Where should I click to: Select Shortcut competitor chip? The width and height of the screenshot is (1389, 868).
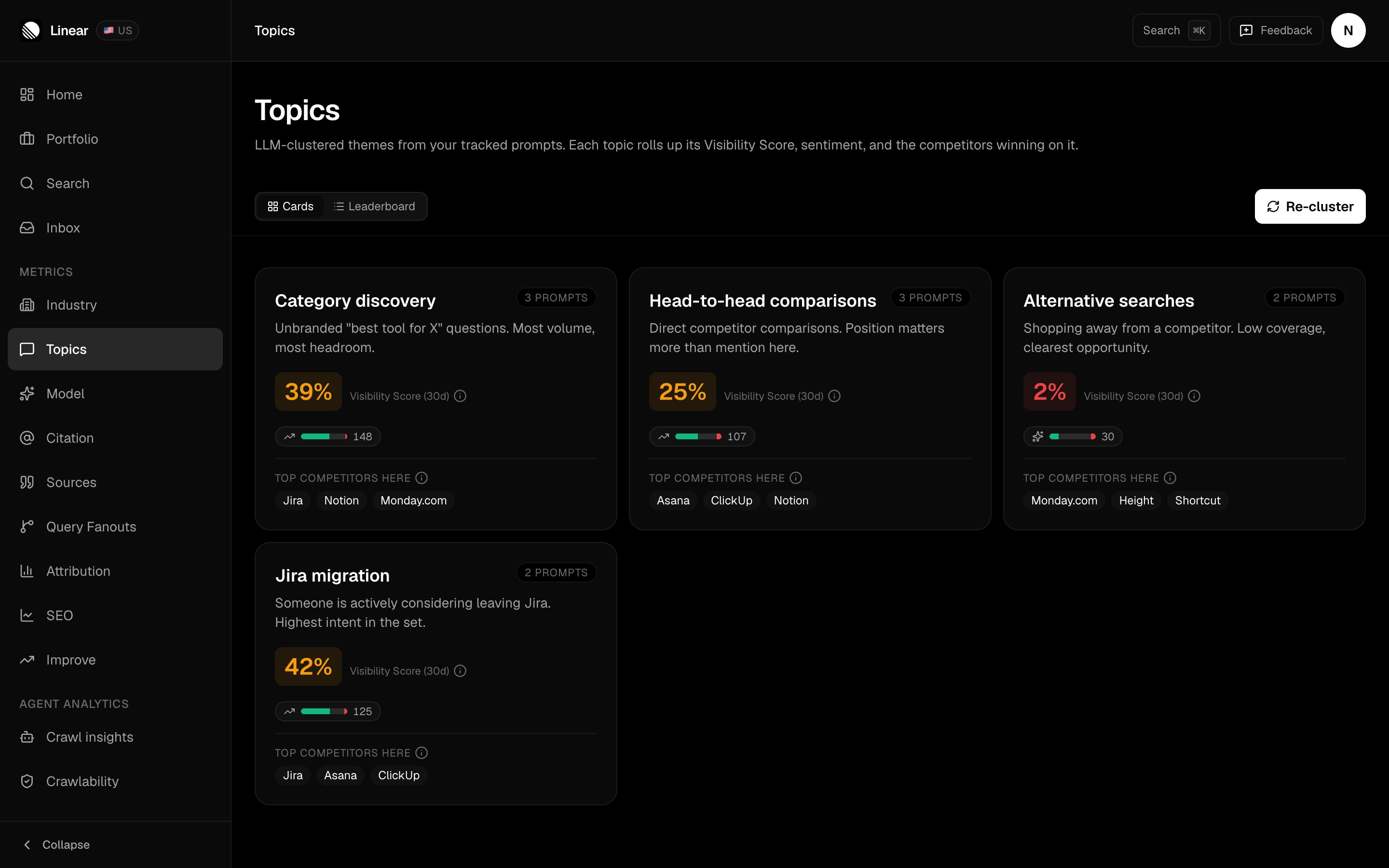click(1198, 501)
